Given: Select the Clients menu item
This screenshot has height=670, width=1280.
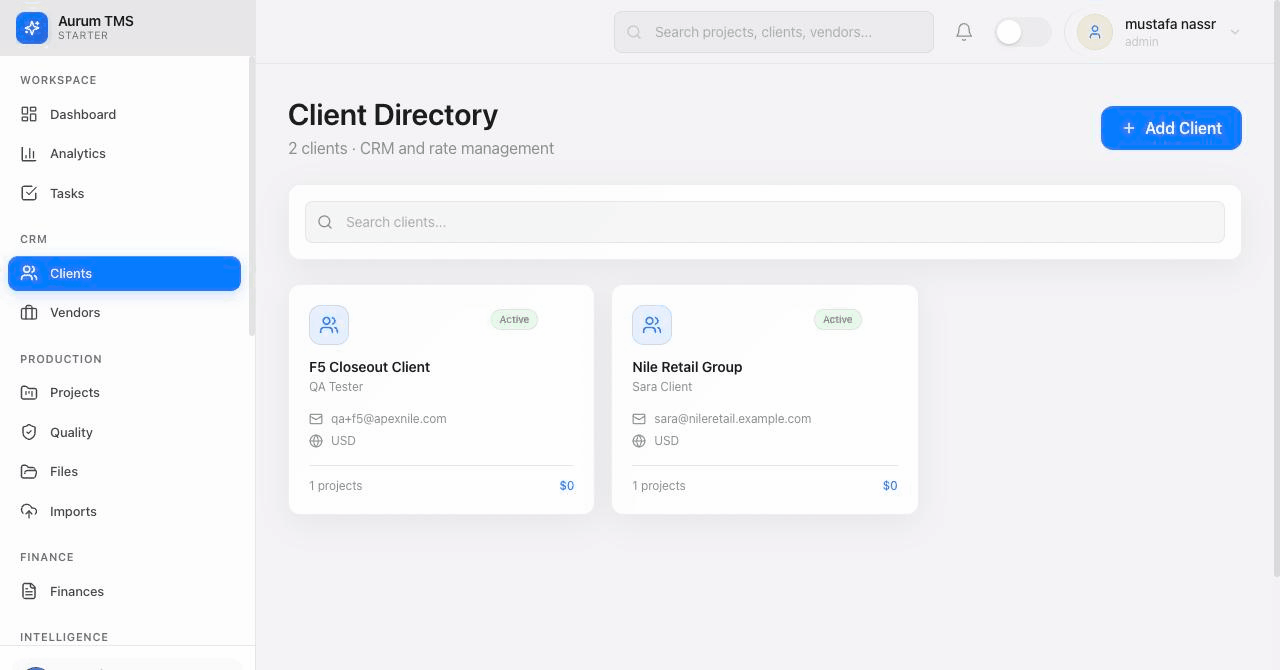Looking at the screenshot, I should (x=124, y=273).
